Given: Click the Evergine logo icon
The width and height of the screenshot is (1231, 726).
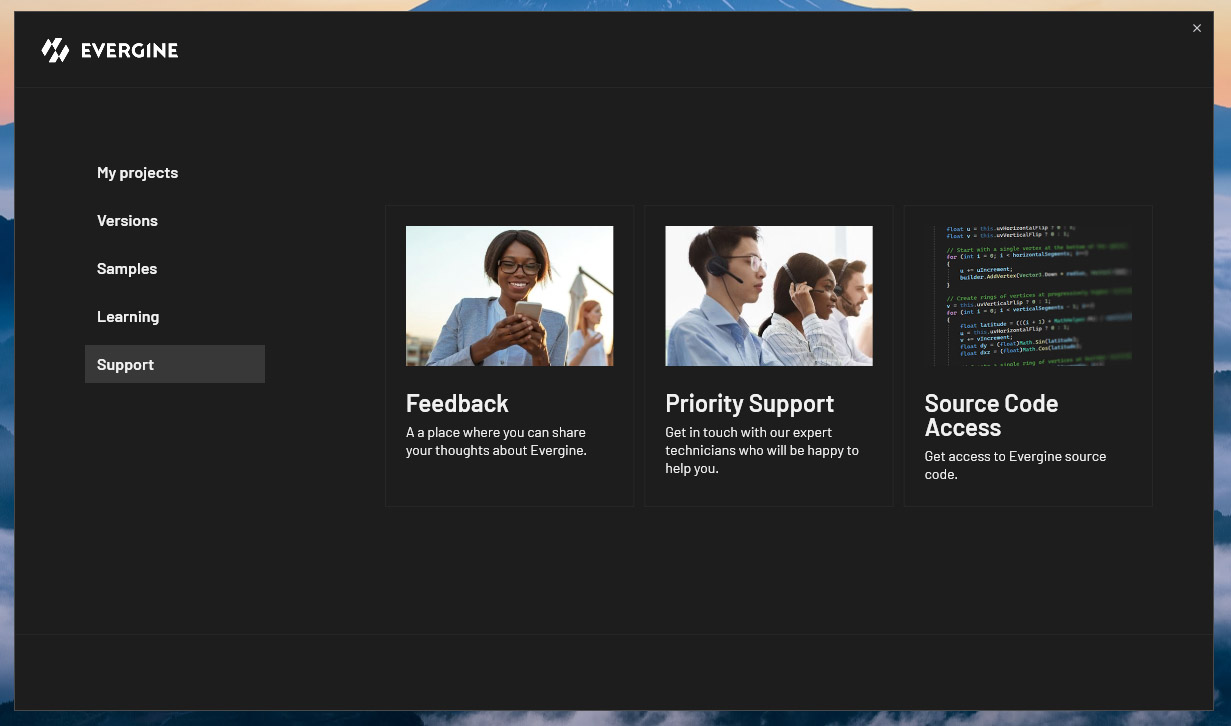Looking at the screenshot, I should point(55,50).
